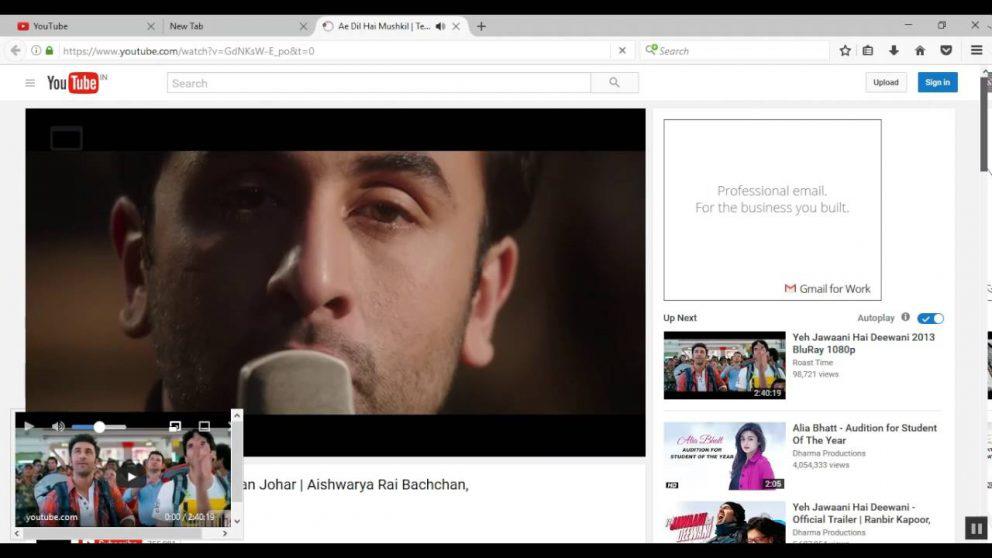Click search engine magnifier in browser search box
This screenshot has width=992, height=558.
click(651, 50)
